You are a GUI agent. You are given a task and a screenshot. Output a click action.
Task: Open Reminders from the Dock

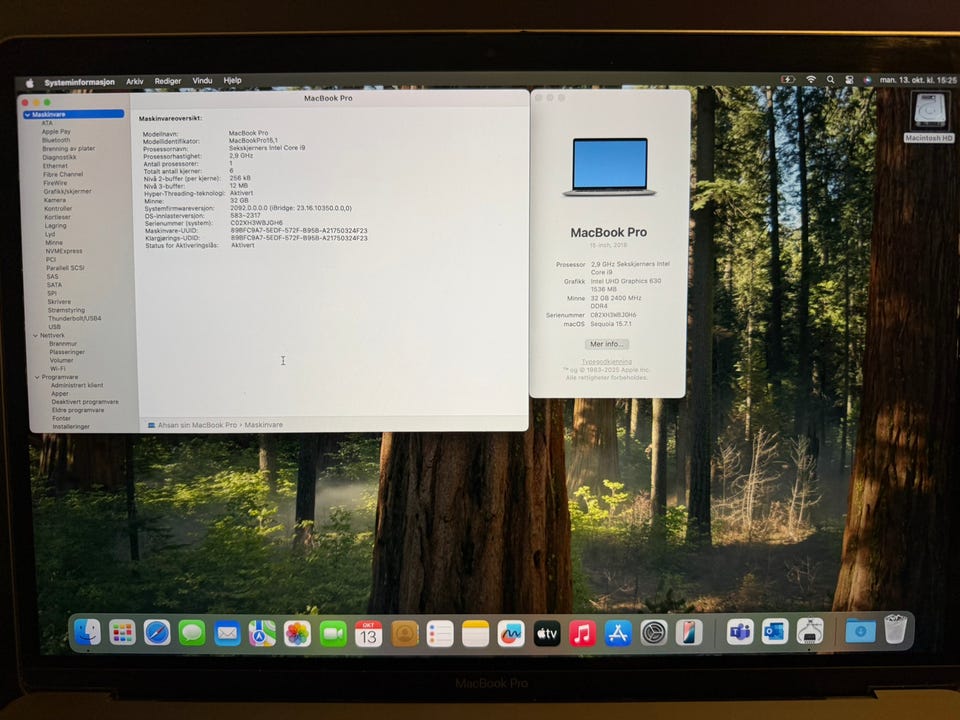point(440,634)
